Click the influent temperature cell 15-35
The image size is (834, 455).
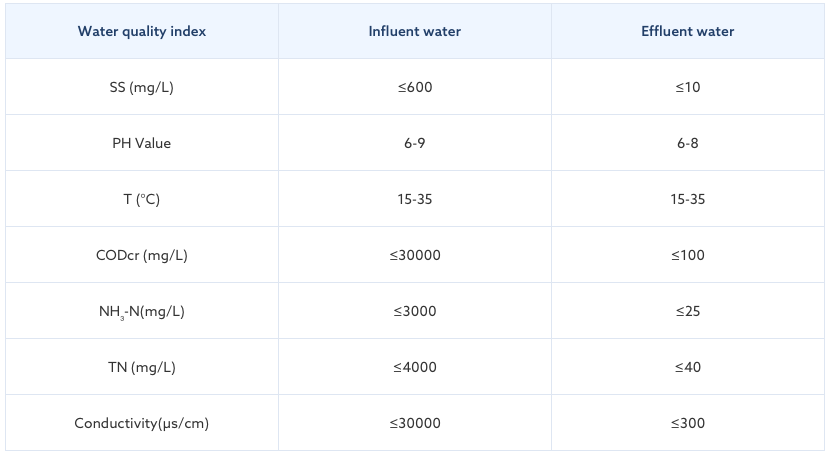[x=414, y=199]
